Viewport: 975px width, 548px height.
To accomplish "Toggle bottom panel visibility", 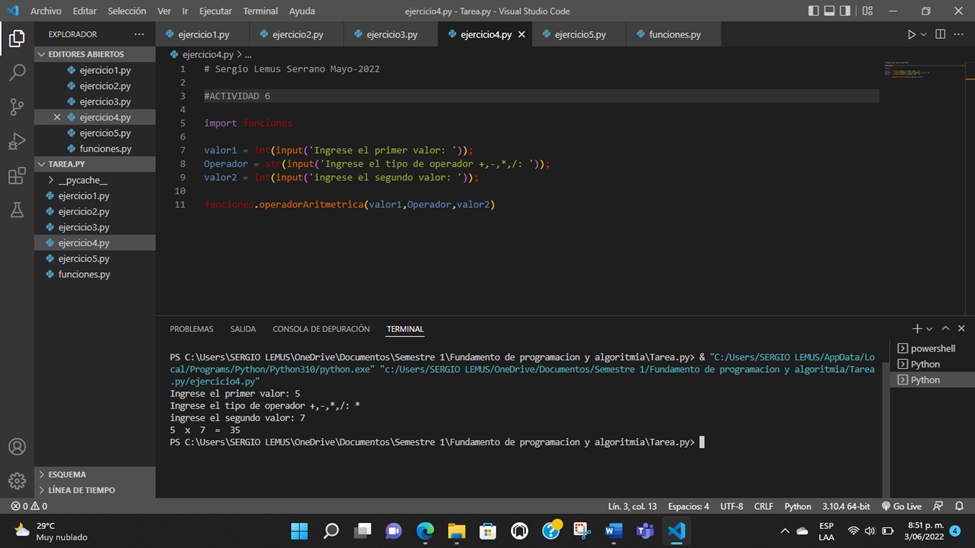I will click(829, 11).
